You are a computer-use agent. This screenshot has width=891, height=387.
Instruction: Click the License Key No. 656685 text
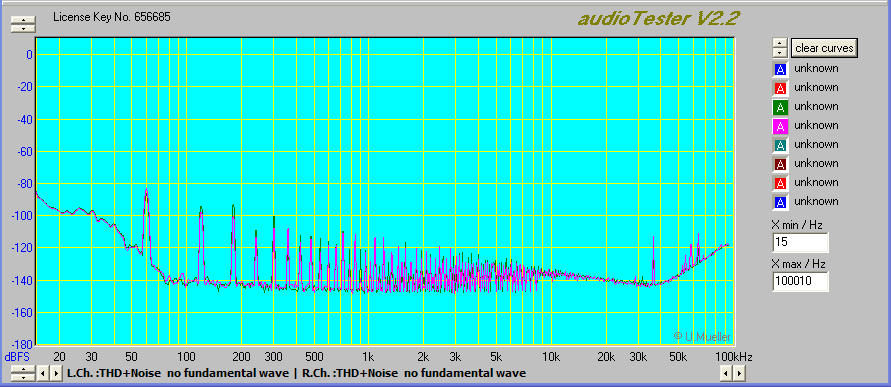click(x=112, y=17)
